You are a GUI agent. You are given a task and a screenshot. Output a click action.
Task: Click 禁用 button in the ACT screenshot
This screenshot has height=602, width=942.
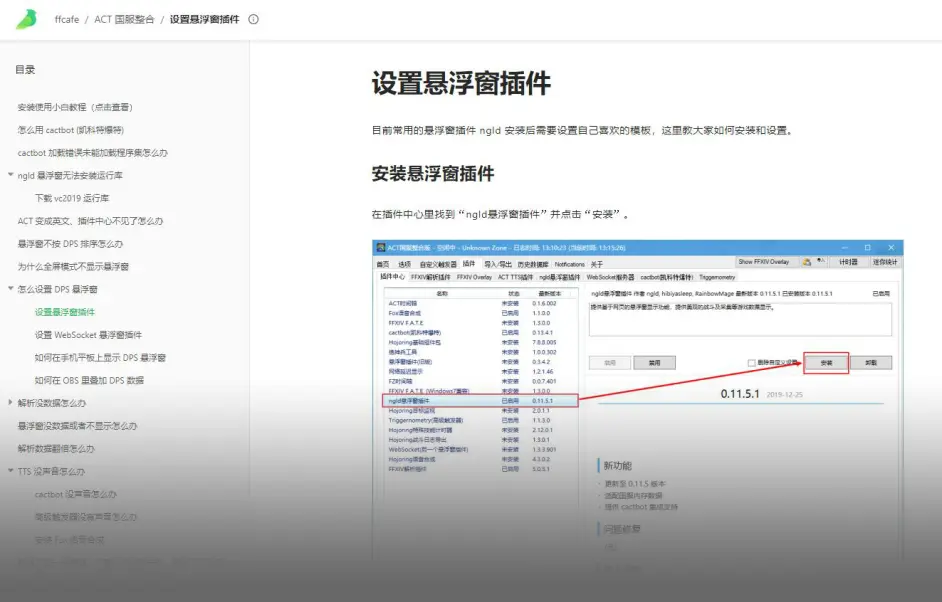[x=654, y=363]
